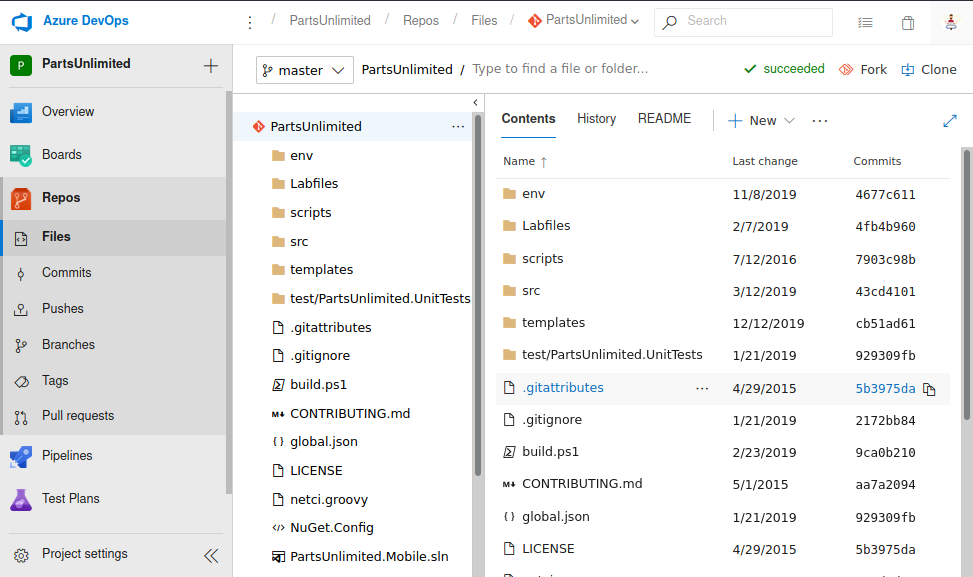Switch to the README tab
The image size is (973, 577).
coord(664,119)
